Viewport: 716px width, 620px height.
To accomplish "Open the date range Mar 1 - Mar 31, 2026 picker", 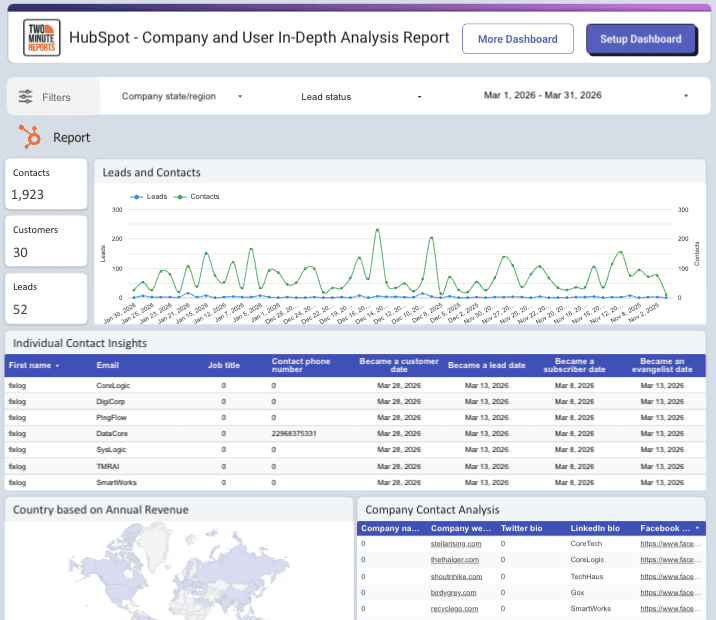I will tap(586, 95).
